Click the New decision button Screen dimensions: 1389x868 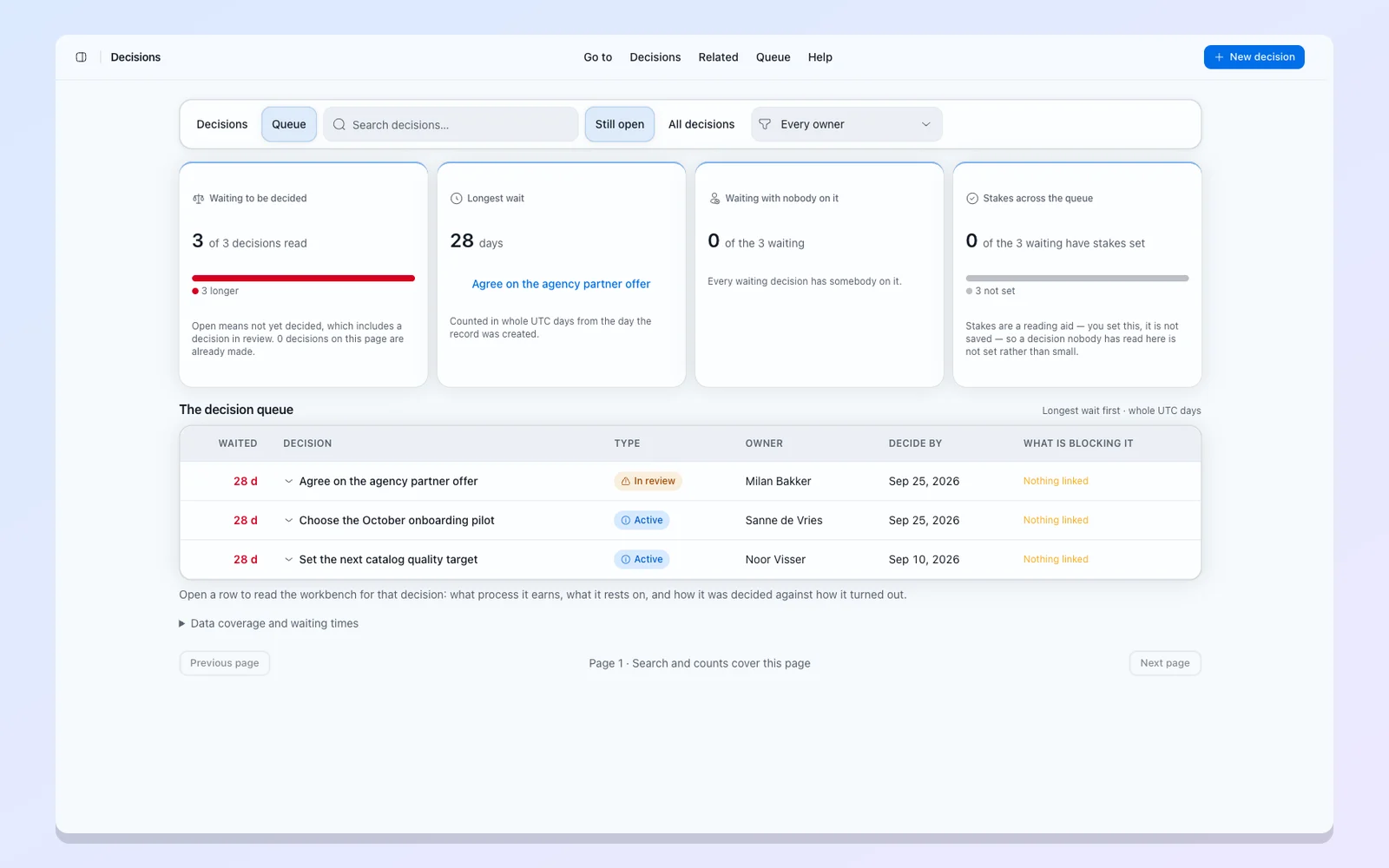pyautogui.click(x=1254, y=57)
